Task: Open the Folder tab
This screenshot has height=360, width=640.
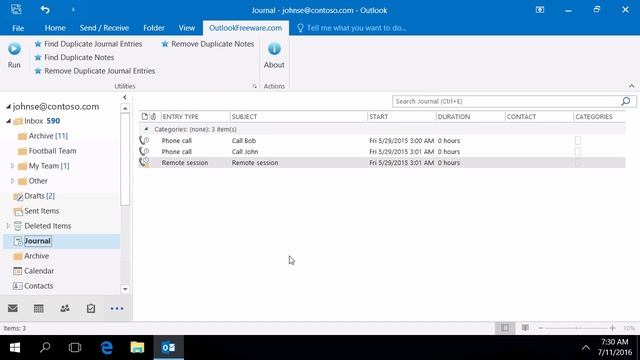Action: [154, 28]
